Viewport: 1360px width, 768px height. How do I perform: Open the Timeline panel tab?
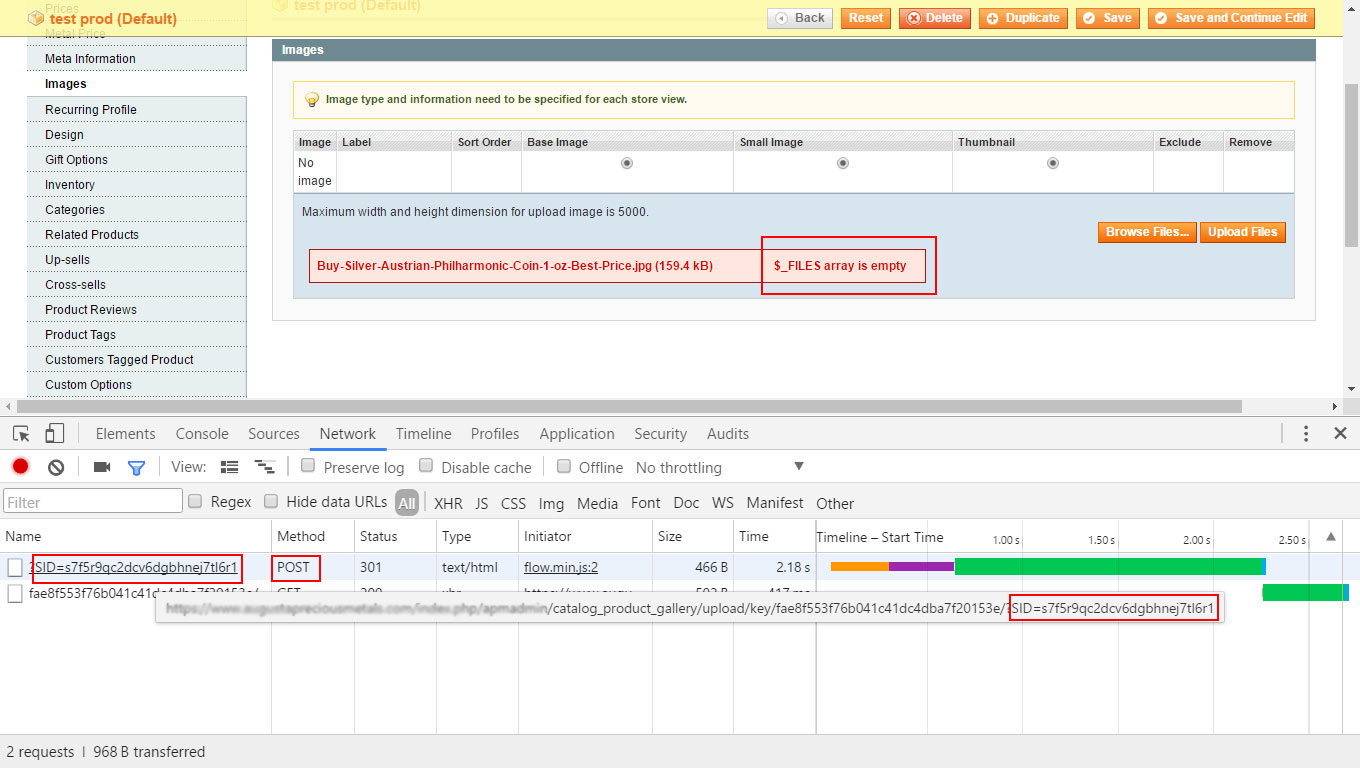pos(423,433)
